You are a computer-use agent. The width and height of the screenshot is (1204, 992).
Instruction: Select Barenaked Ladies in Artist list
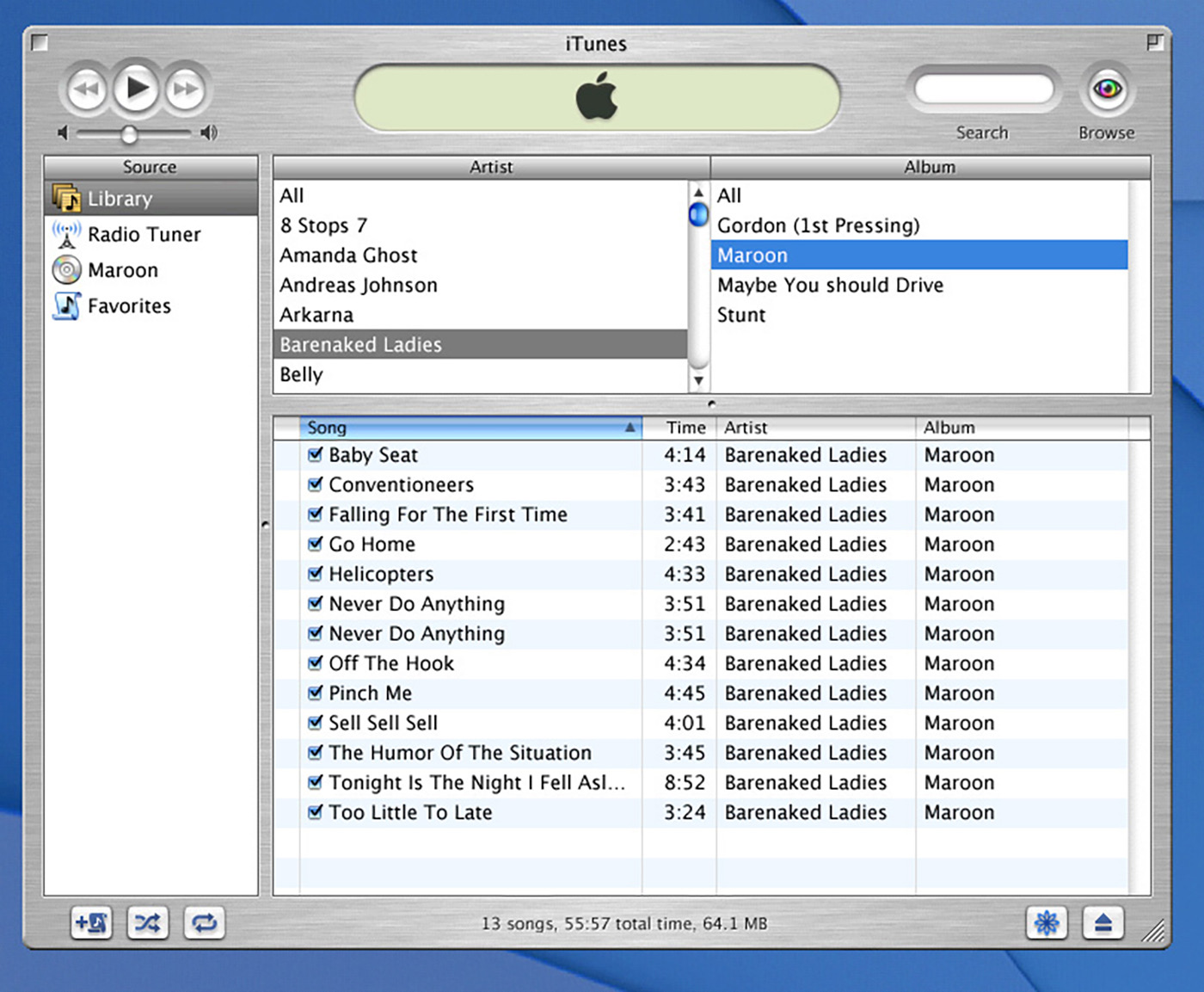click(x=481, y=344)
